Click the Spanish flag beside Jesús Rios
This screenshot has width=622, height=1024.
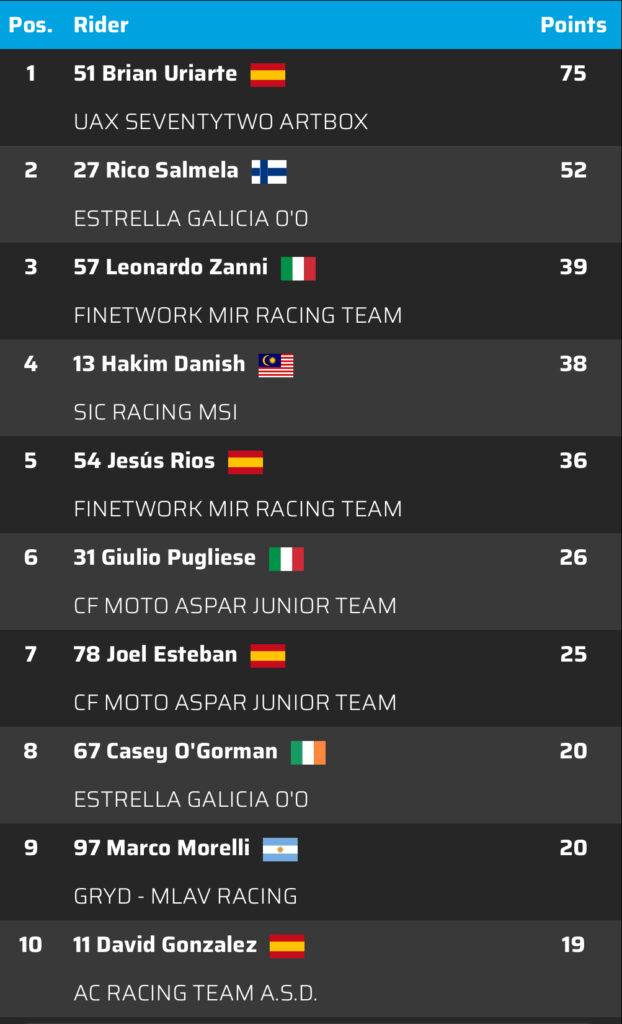[x=245, y=462]
